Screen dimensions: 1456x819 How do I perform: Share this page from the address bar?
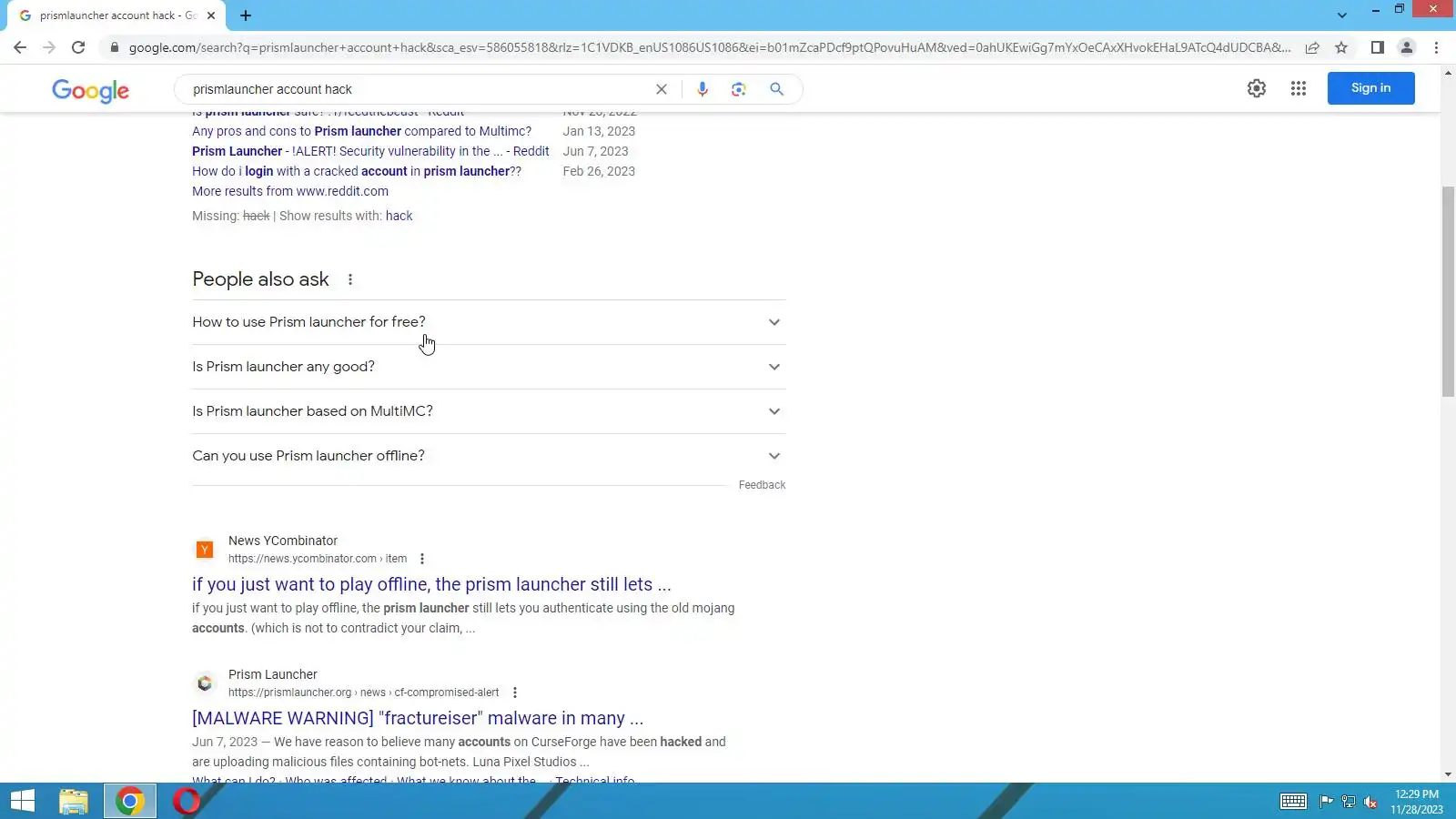click(1312, 47)
